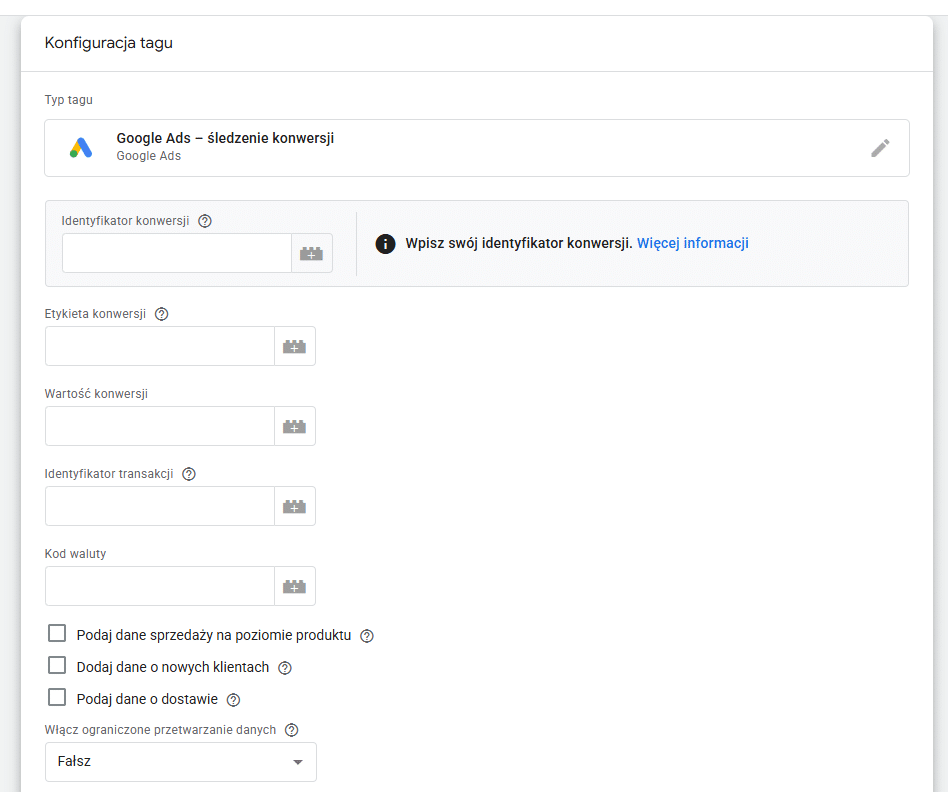Check Dodaj dane o nowych klientach
This screenshot has width=948, height=792.
tap(57, 666)
